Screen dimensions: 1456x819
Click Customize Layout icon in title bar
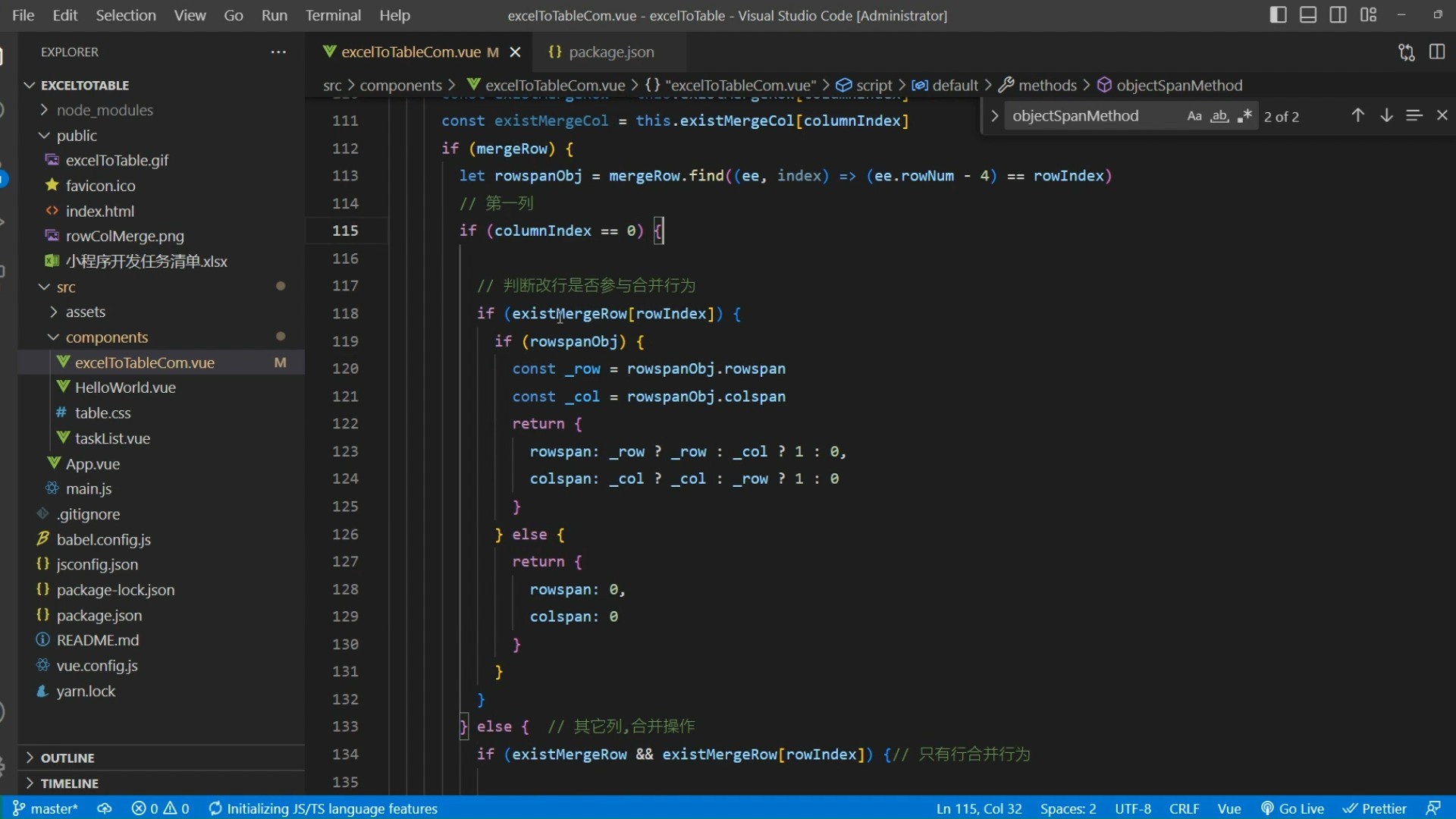point(1369,14)
